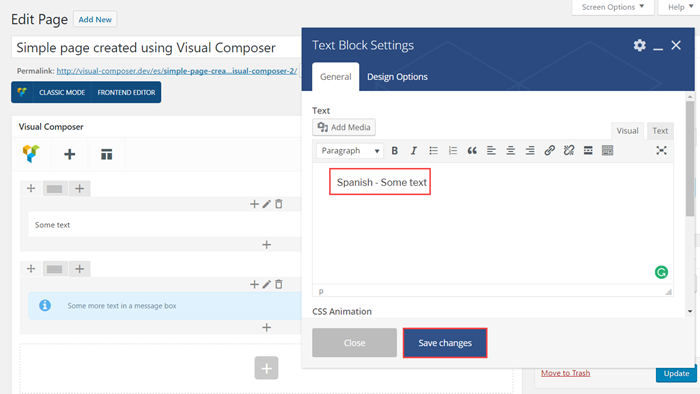
Task: Delete the 'Some text' block with the trash icon
Action: click(x=279, y=204)
